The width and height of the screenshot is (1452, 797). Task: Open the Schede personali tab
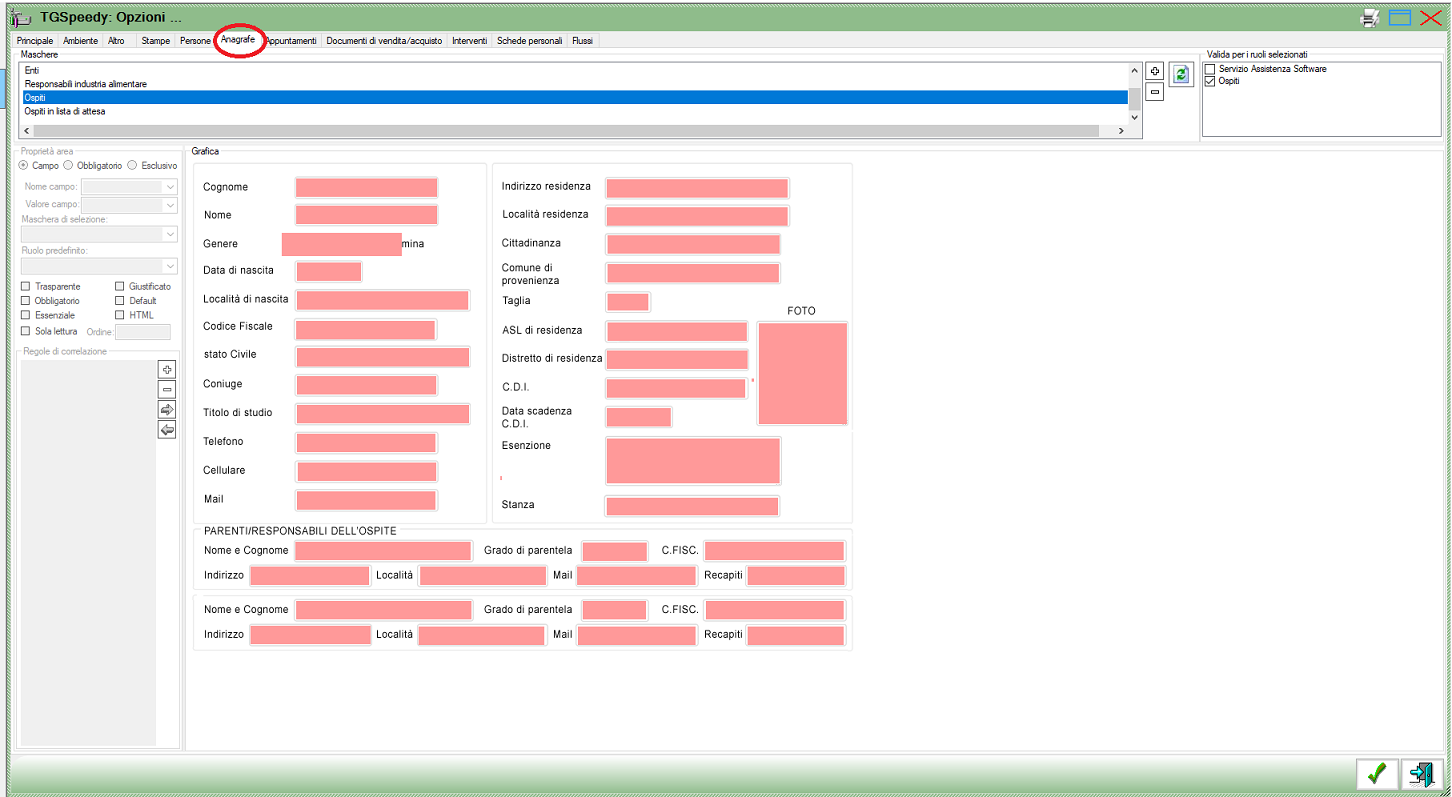tap(530, 41)
